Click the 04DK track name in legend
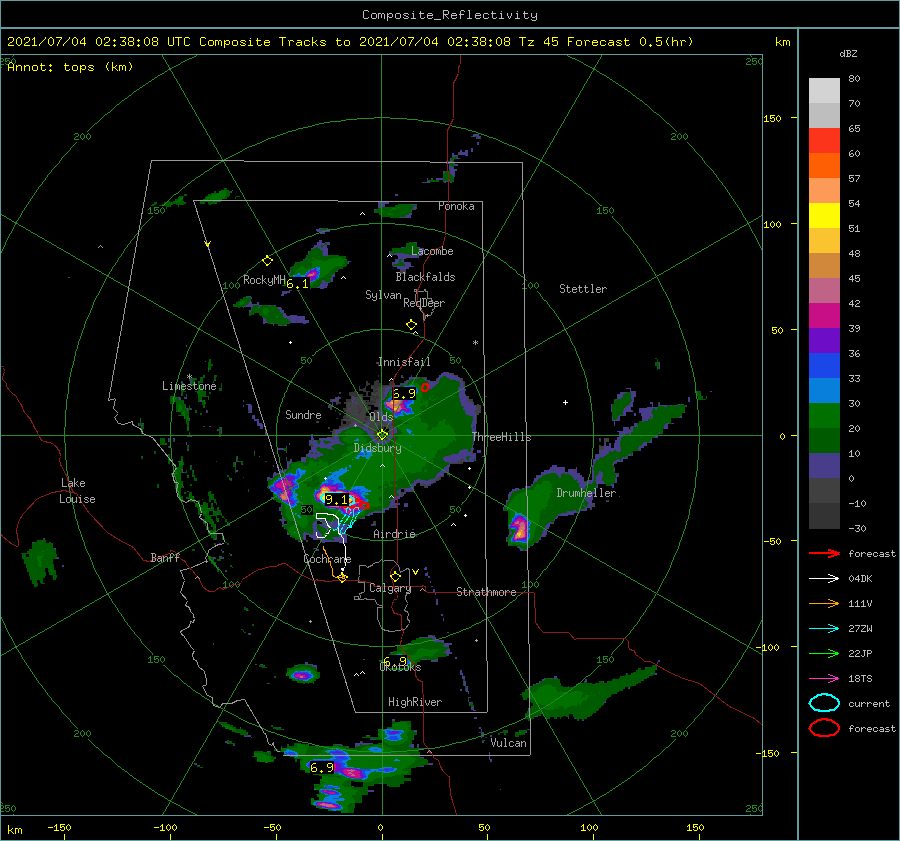Viewport: 900px width, 841px height. click(x=860, y=579)
